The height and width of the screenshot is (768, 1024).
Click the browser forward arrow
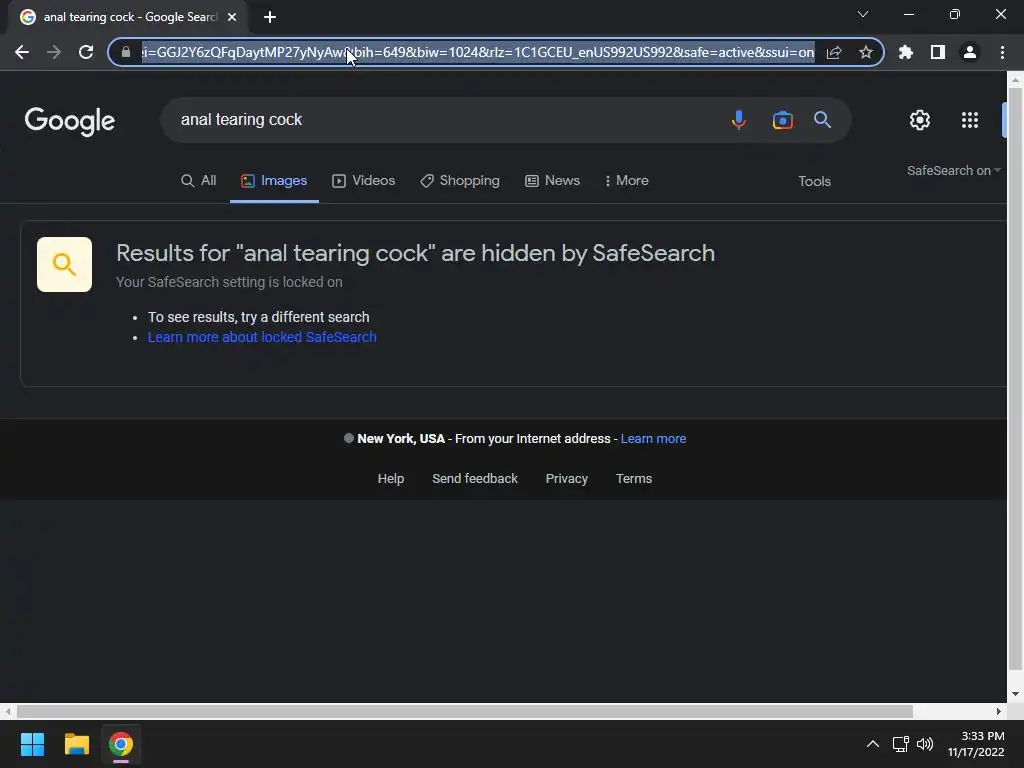click(54, 52)
